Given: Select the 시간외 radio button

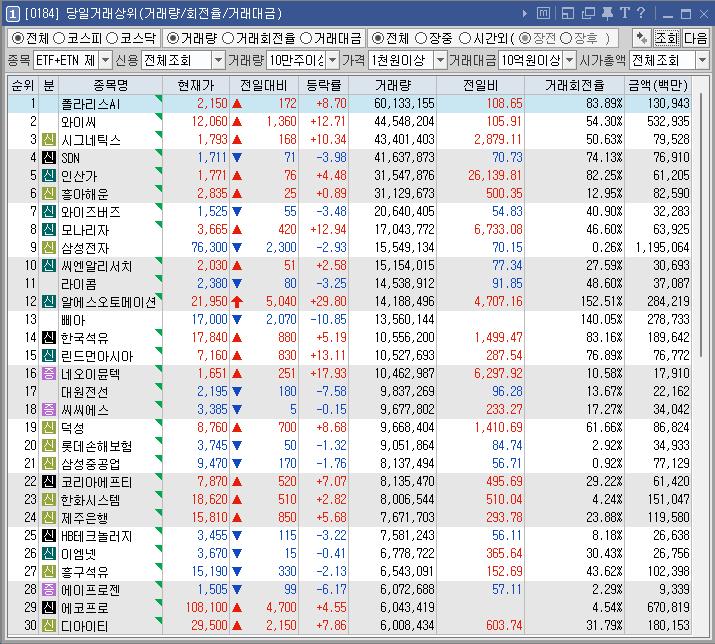Looking at the screenshot, I should pyautogui.click(x=465, y=38).
